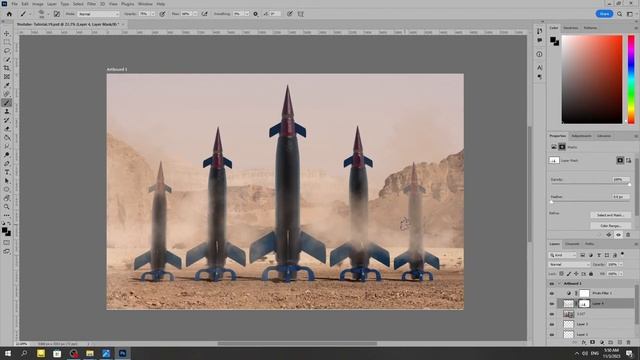Toggle Artboard 1 visibility eye
640x360 pixels.
pyautogui.click(x=552, y=283)
